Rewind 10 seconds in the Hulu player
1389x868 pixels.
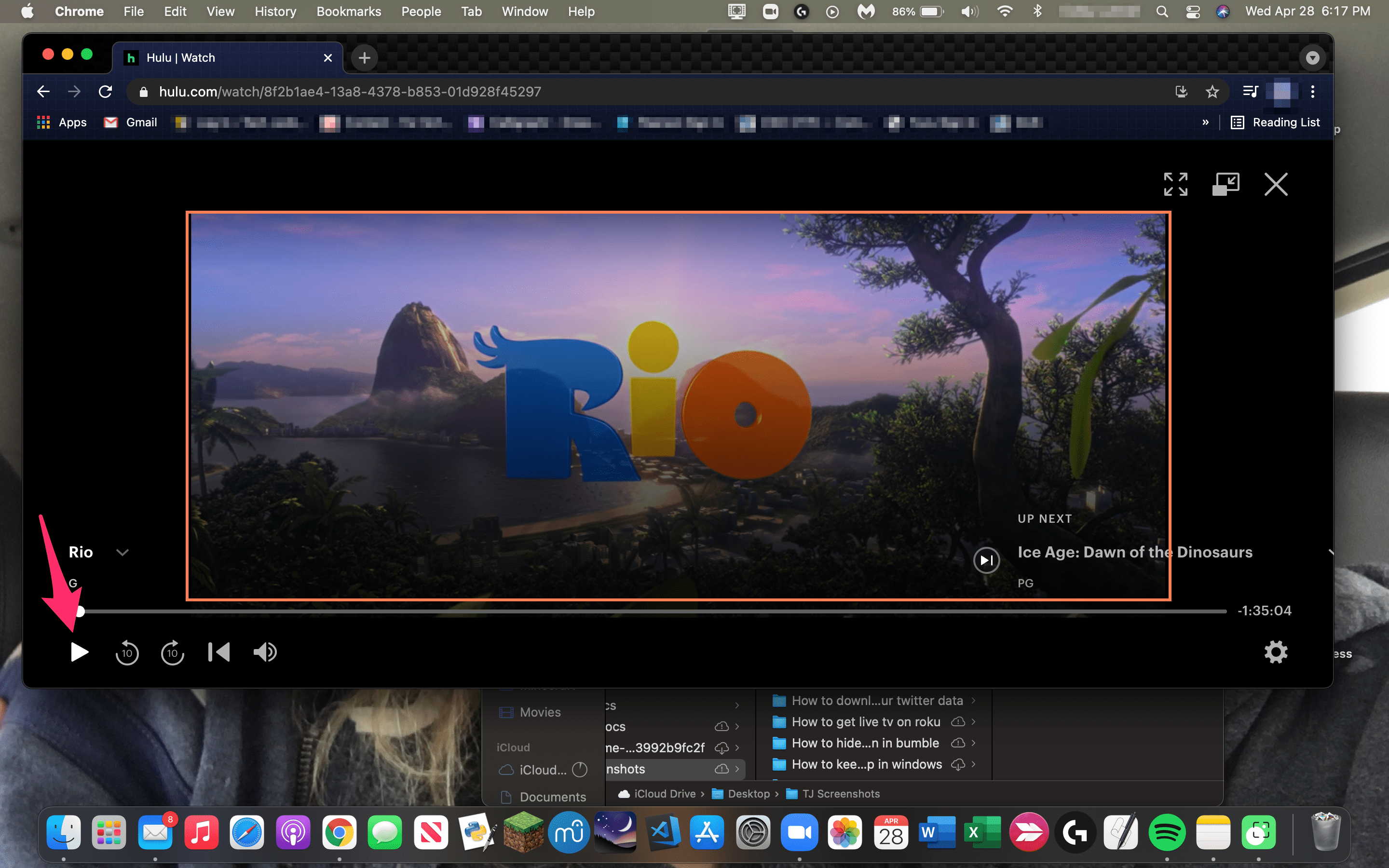click(127, 652)
